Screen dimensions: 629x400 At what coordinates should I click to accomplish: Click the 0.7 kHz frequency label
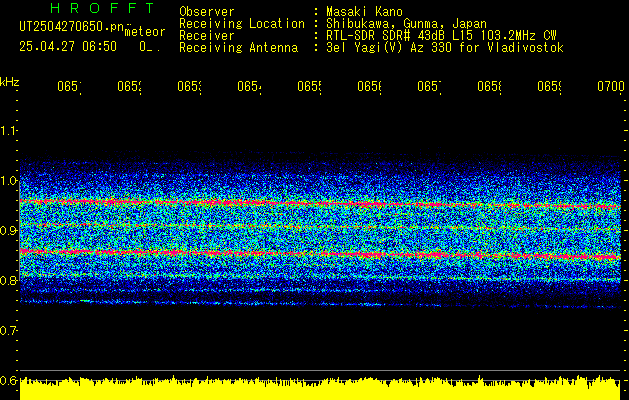(8, 331)
